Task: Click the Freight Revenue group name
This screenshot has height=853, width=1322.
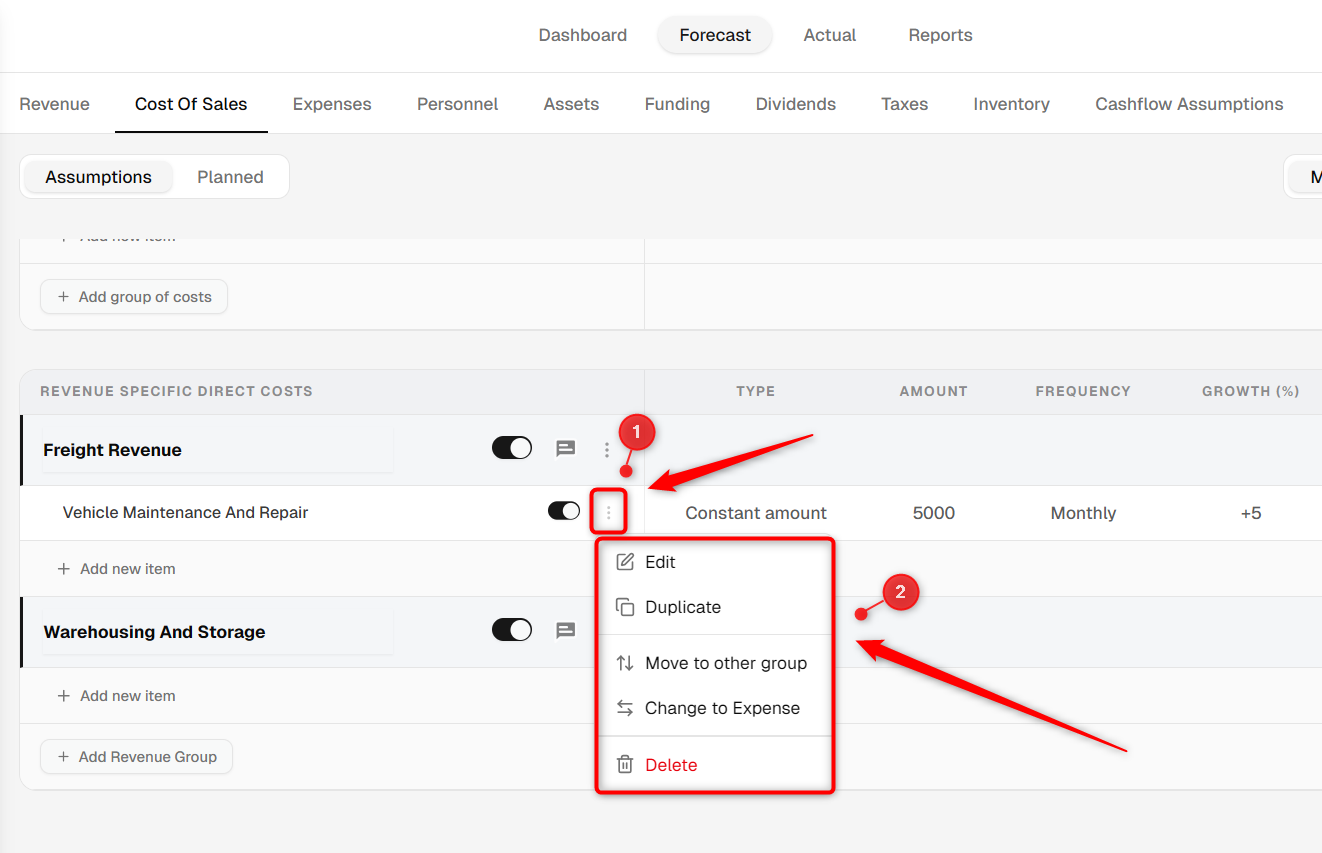Action: 112,450
